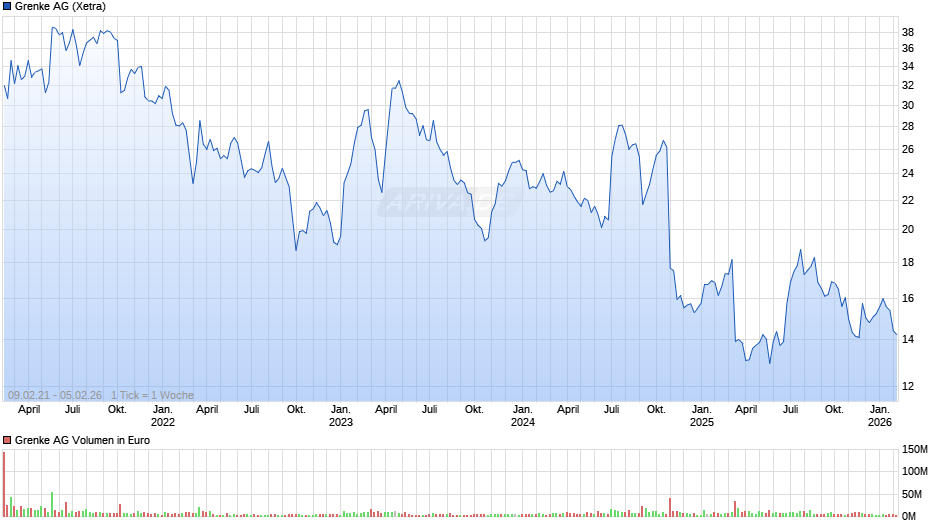Click the price axis label 30

coord(908,106)
